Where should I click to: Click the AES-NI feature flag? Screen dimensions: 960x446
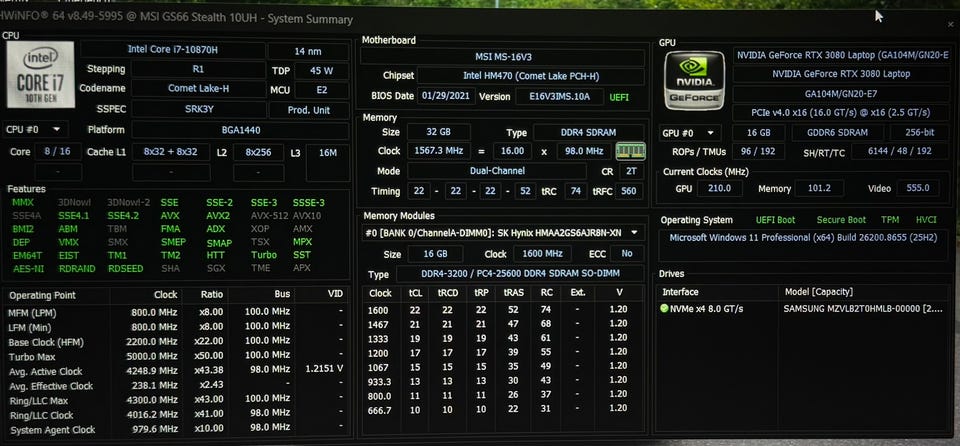(x=28, y=268)
